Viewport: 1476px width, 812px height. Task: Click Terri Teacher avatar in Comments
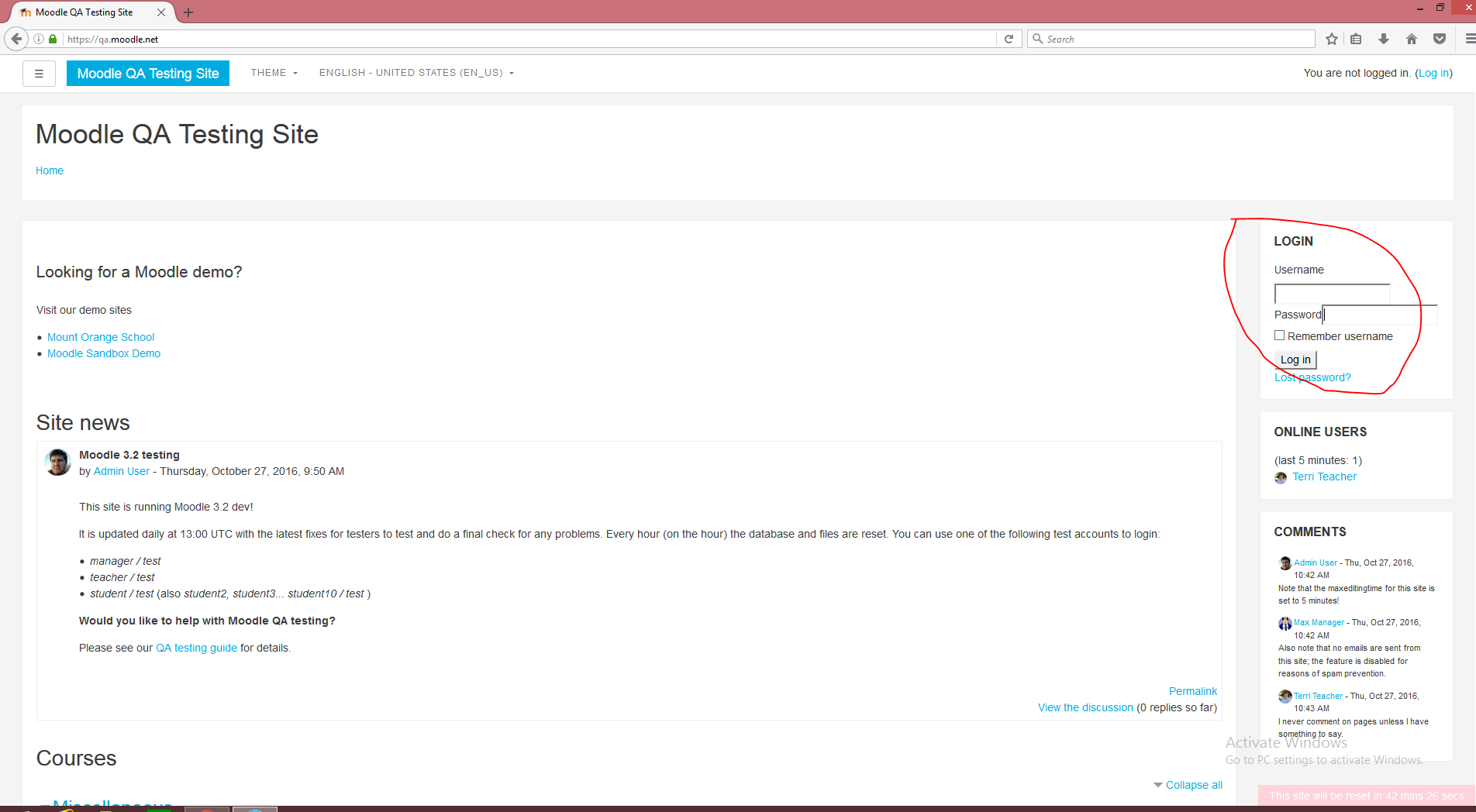(1285, 697)
